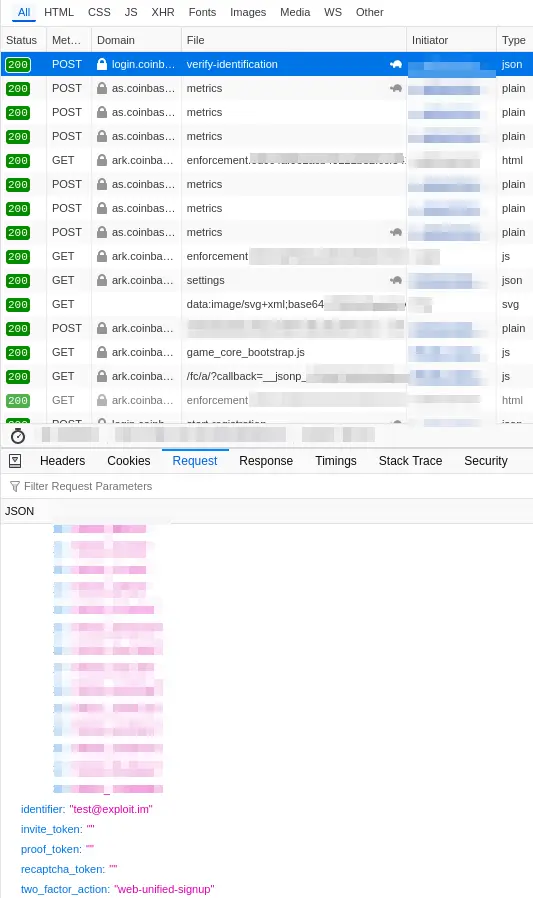Viewport: 533px width, 898px height.
Task: Click the invite_token parameter
Action: pos(58,829)
